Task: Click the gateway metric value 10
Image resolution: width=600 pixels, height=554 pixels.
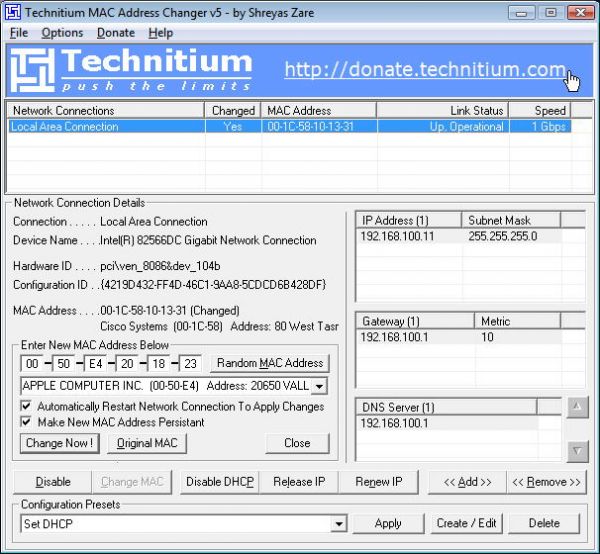Action: pos(487,337)
